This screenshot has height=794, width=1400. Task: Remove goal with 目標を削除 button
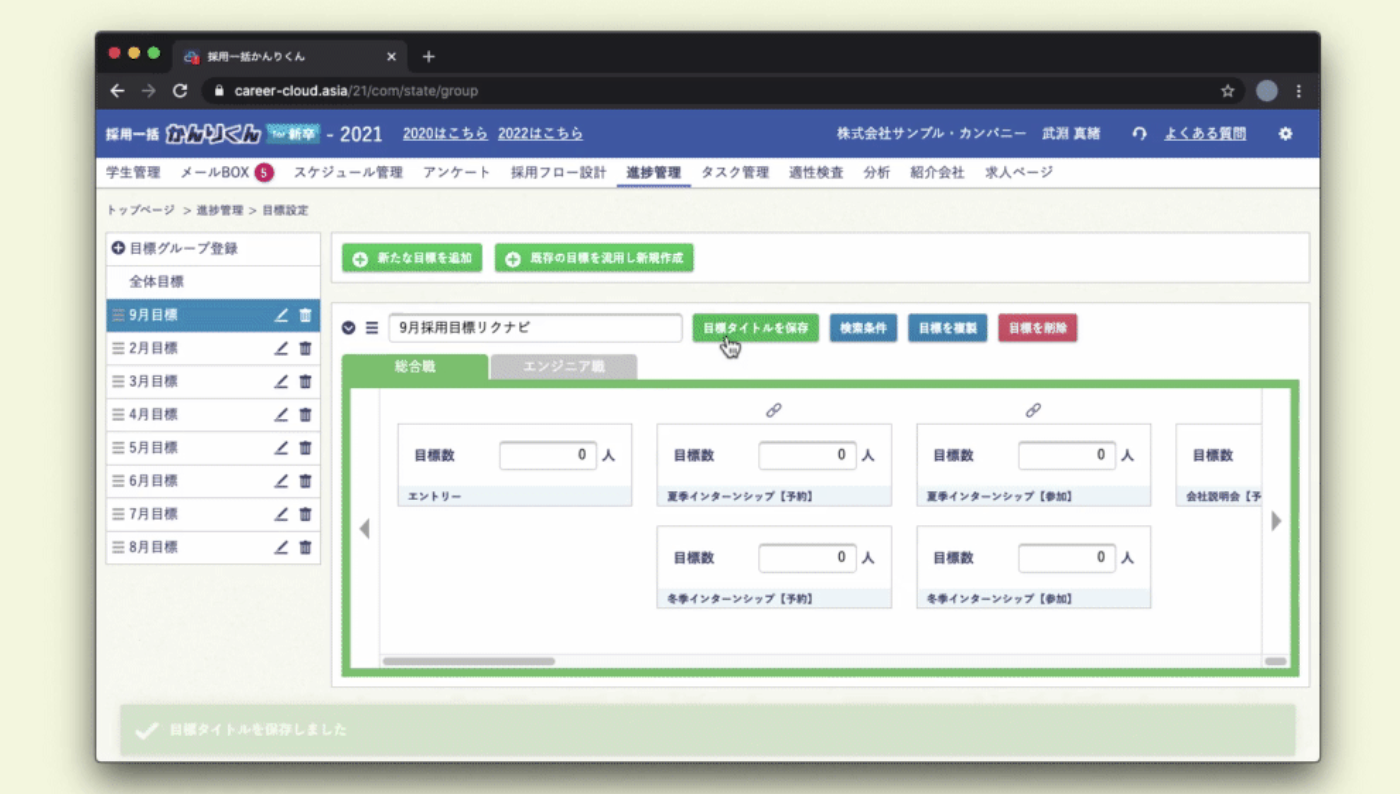[x=1037, y=328]
